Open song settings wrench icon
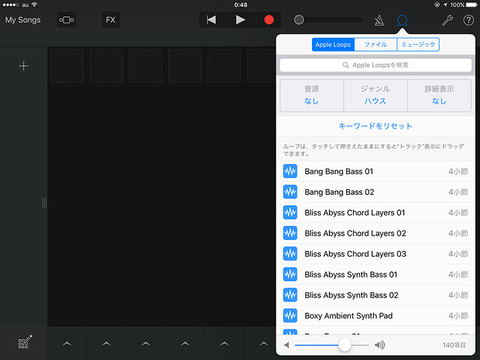The width and height of the screenshot is (480, 360). click(x=447, y=20)
